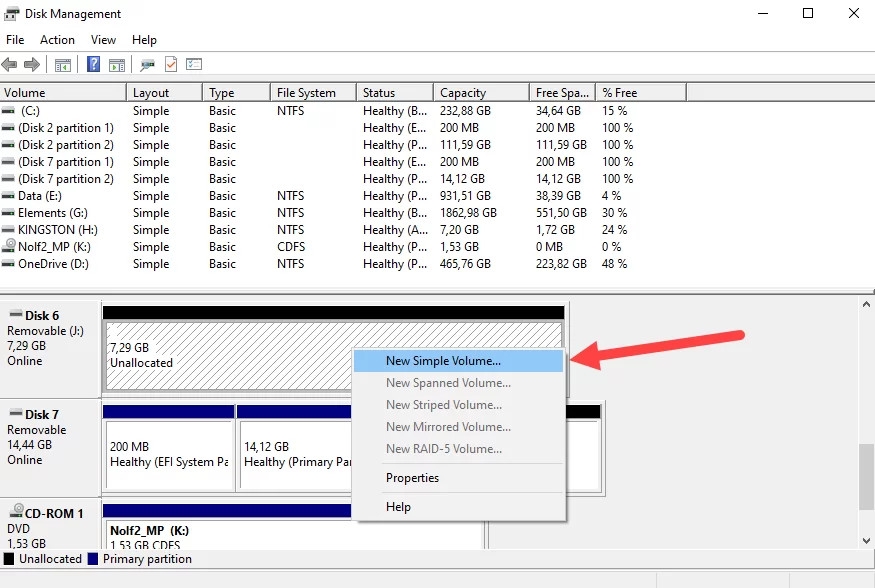Click the checklist toolbar icon on far right
875x588 pixels.
pos(194,64)
